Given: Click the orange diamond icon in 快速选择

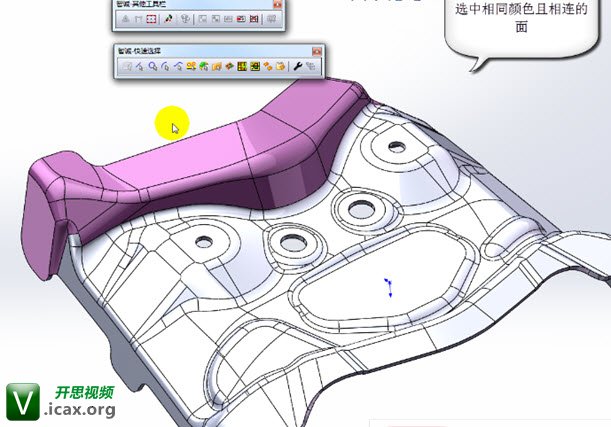Looking at the screenshot, I should point(230,66).
